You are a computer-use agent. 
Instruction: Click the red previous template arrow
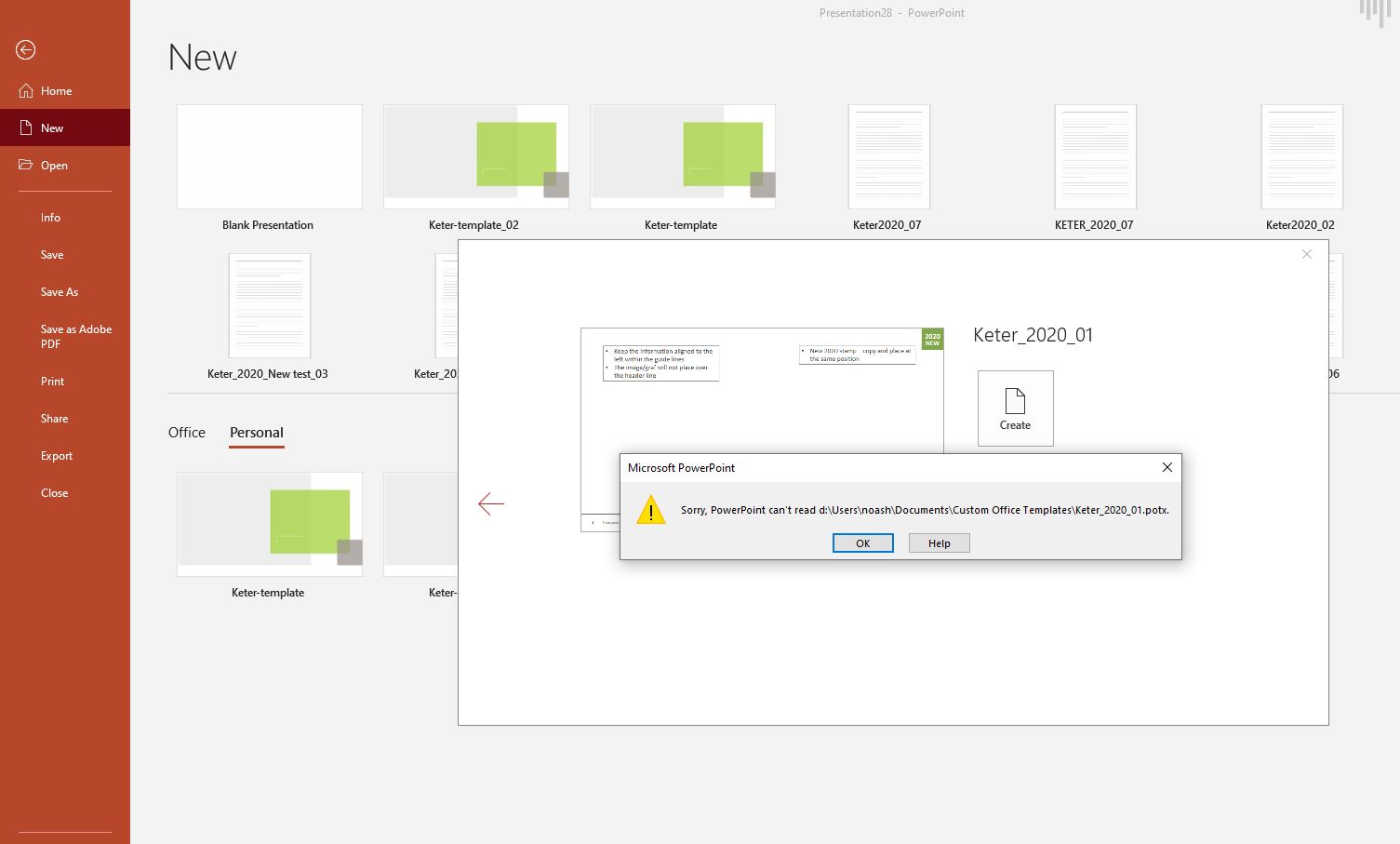491,503
